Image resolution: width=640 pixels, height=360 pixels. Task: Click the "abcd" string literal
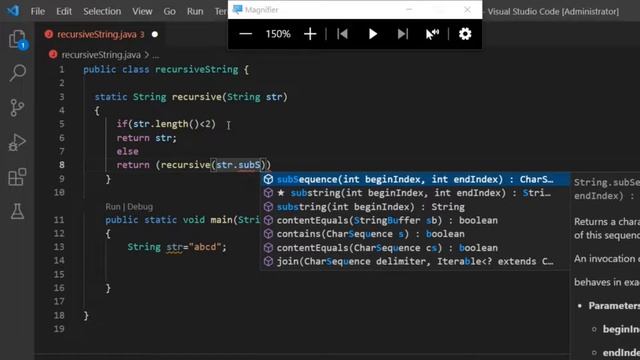(x=204, y=247)
